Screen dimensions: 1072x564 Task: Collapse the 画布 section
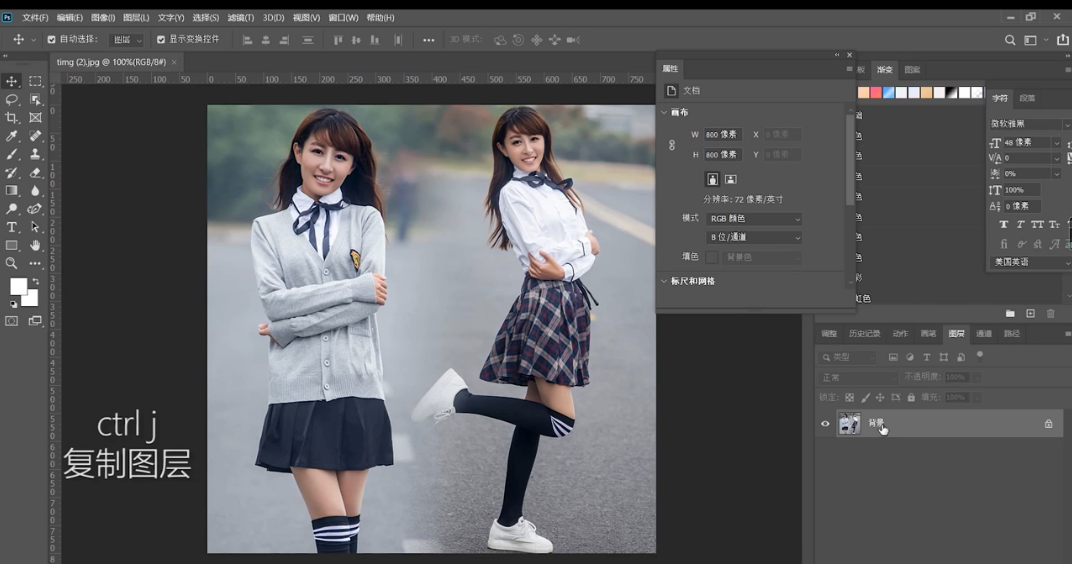(664, 112)
